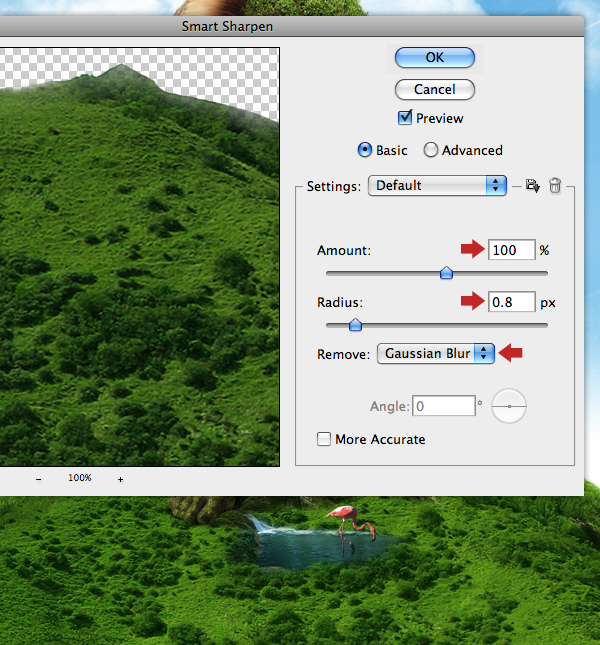Click OK to apply Smart Sharpen
The height and width of the screenshot is (645, 600).
point(435,57)
